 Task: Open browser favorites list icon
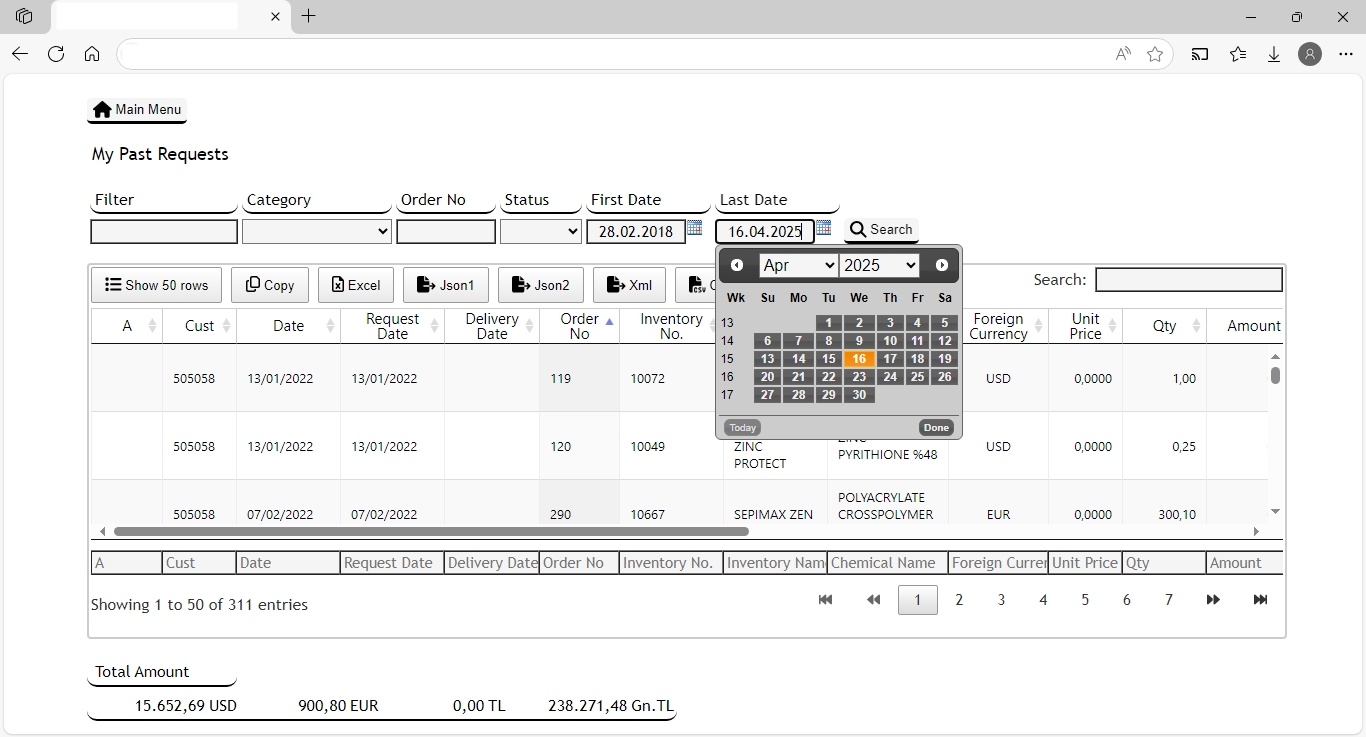(x=1238, y=54)
